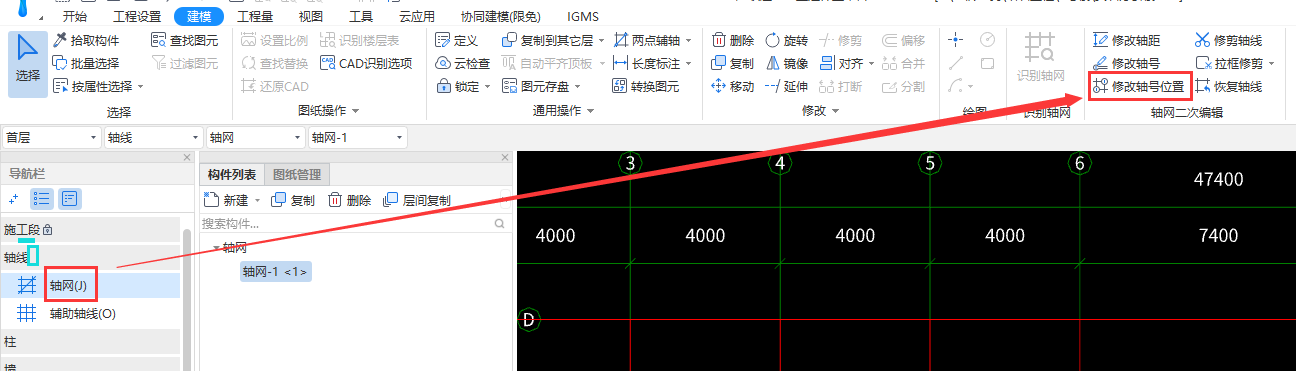Expand 新建 dropdown in component list
The image size is (1296, 371).
[257, 200]
